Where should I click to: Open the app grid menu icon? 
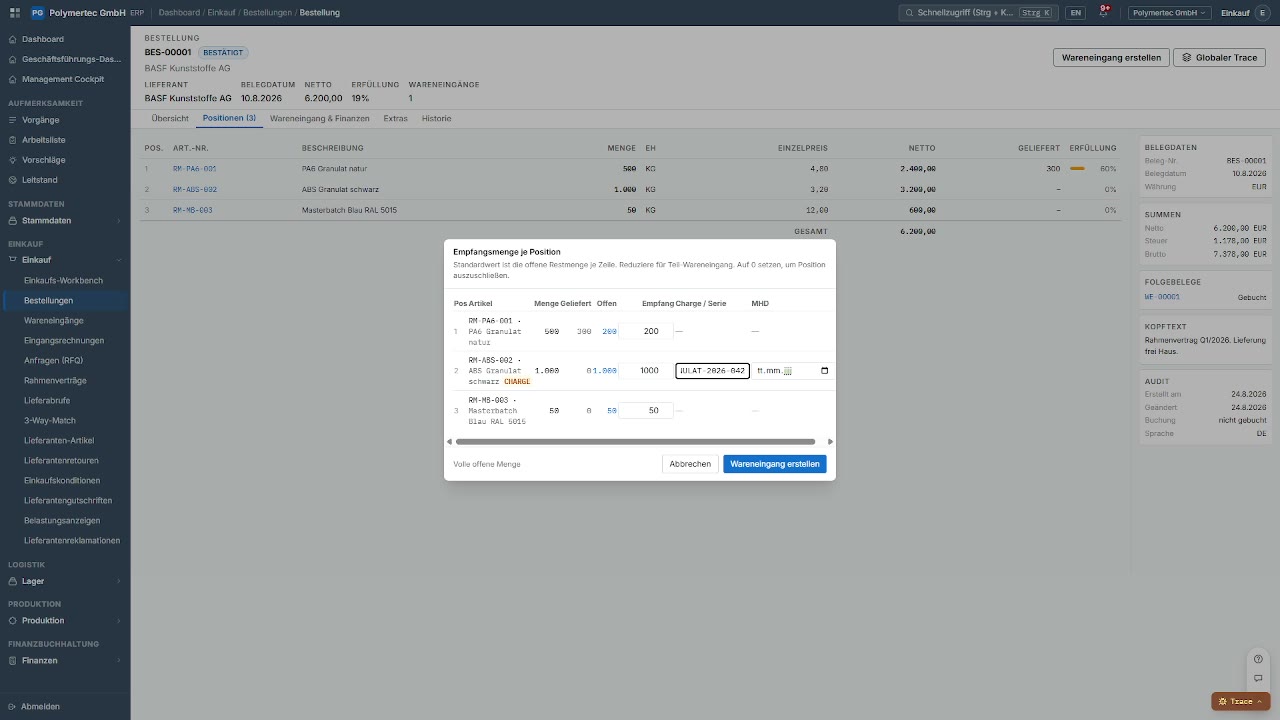(15, 13)
